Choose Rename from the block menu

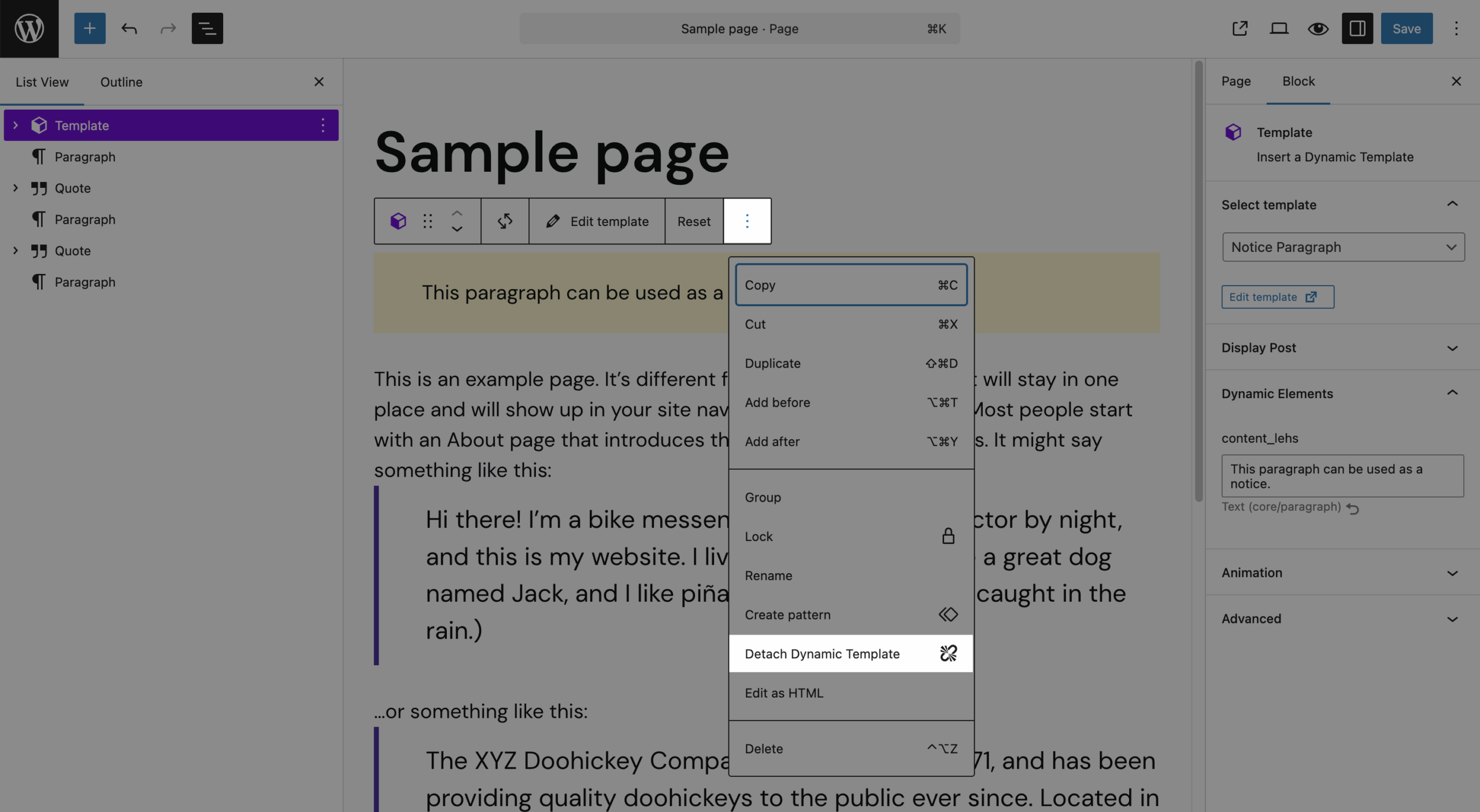pos(851,576)
